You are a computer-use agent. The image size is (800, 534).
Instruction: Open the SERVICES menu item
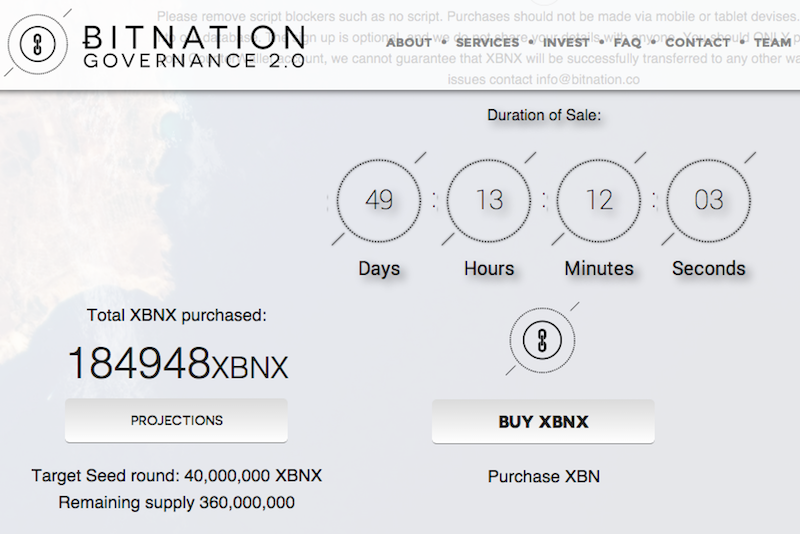pyautogui.click(x=487, y=43)
